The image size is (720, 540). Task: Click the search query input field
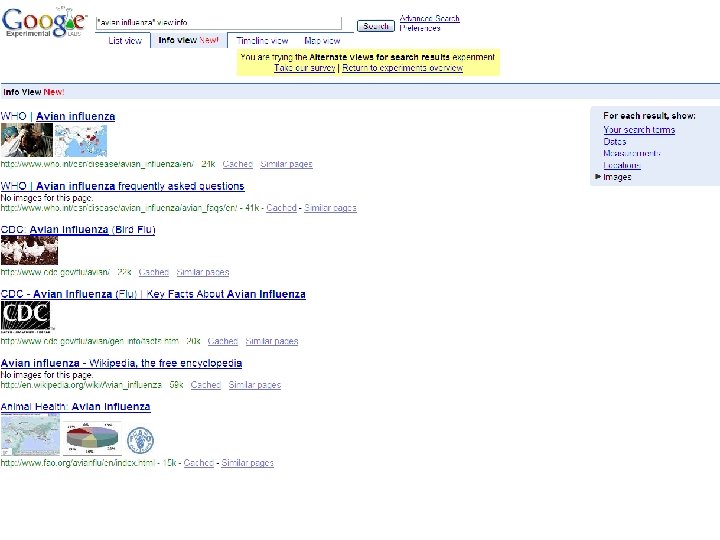coord(219,22)
